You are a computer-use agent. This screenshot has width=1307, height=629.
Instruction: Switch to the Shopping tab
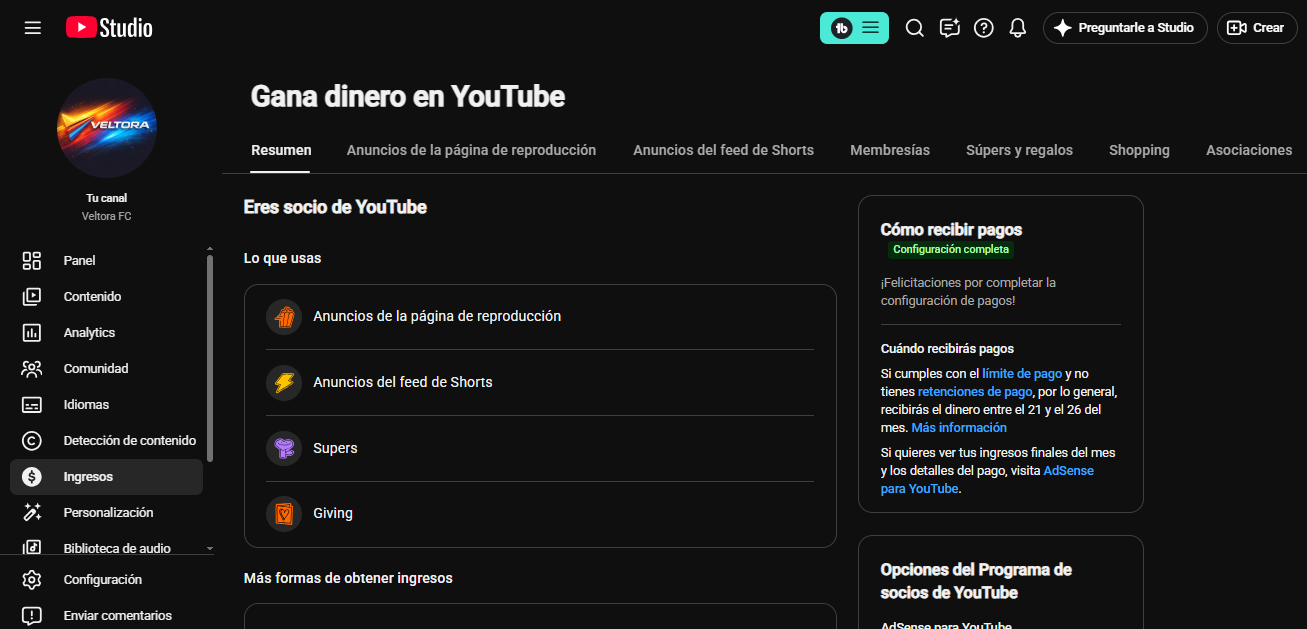point(1139,150)
